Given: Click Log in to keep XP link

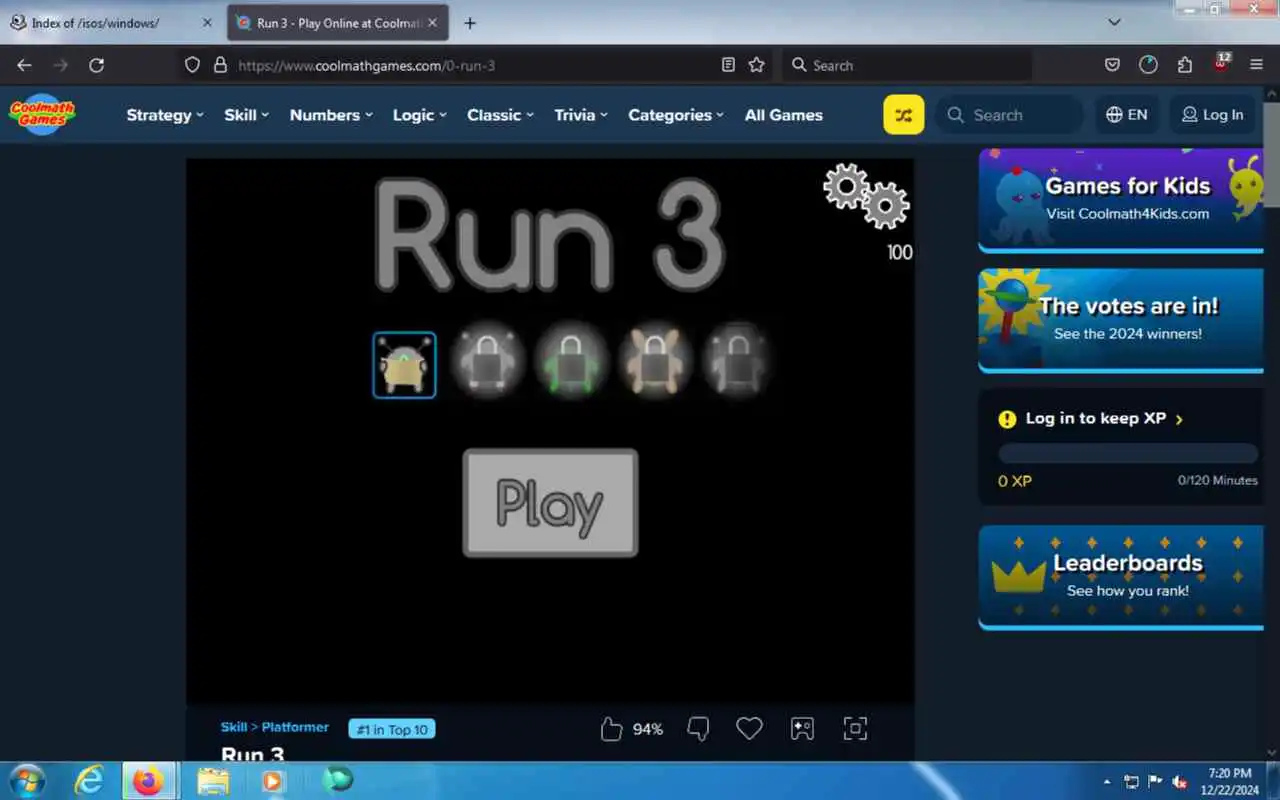Looking at the screenshot, I should click(x=1091, y=419).
